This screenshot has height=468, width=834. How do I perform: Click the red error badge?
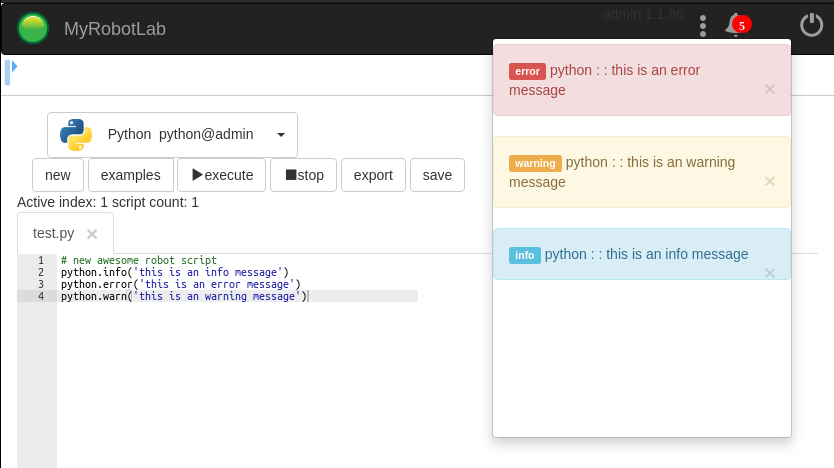click(x=527, y=71)
